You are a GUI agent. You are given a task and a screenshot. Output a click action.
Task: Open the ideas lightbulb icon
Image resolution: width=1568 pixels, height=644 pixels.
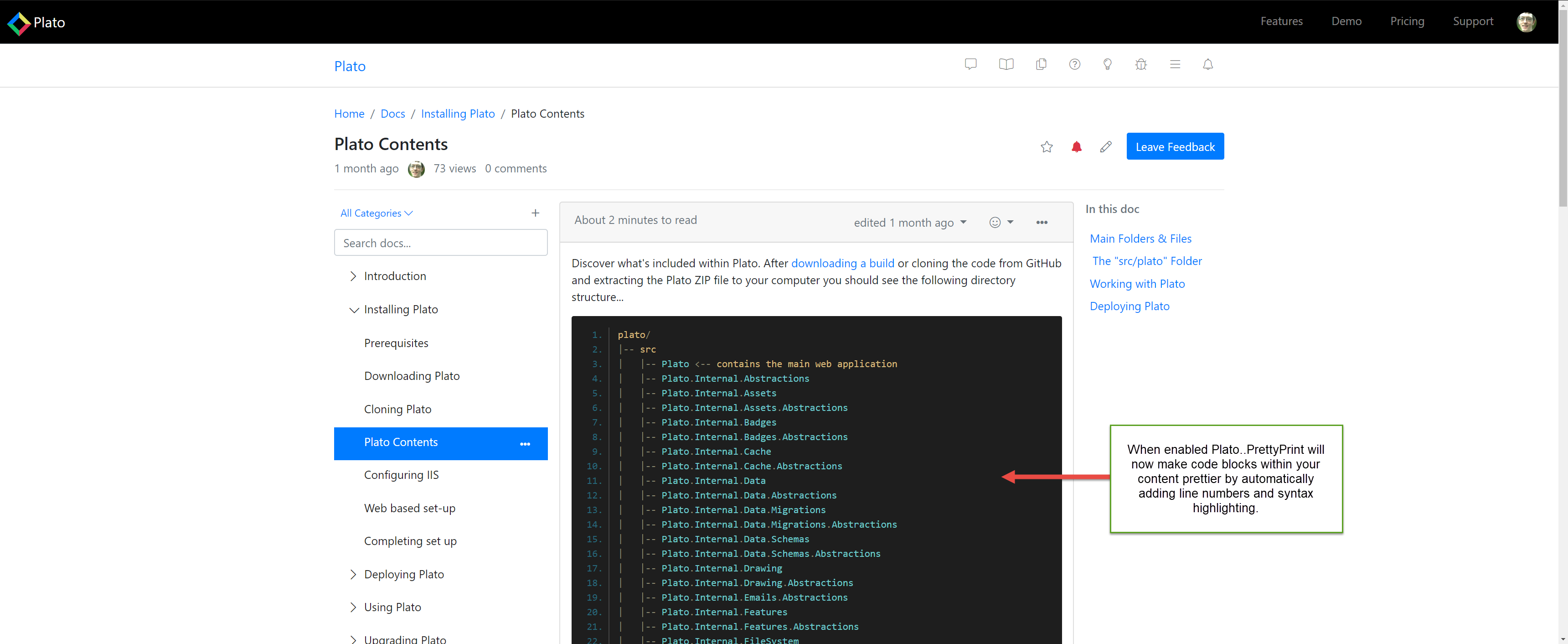click(1107, 64)
